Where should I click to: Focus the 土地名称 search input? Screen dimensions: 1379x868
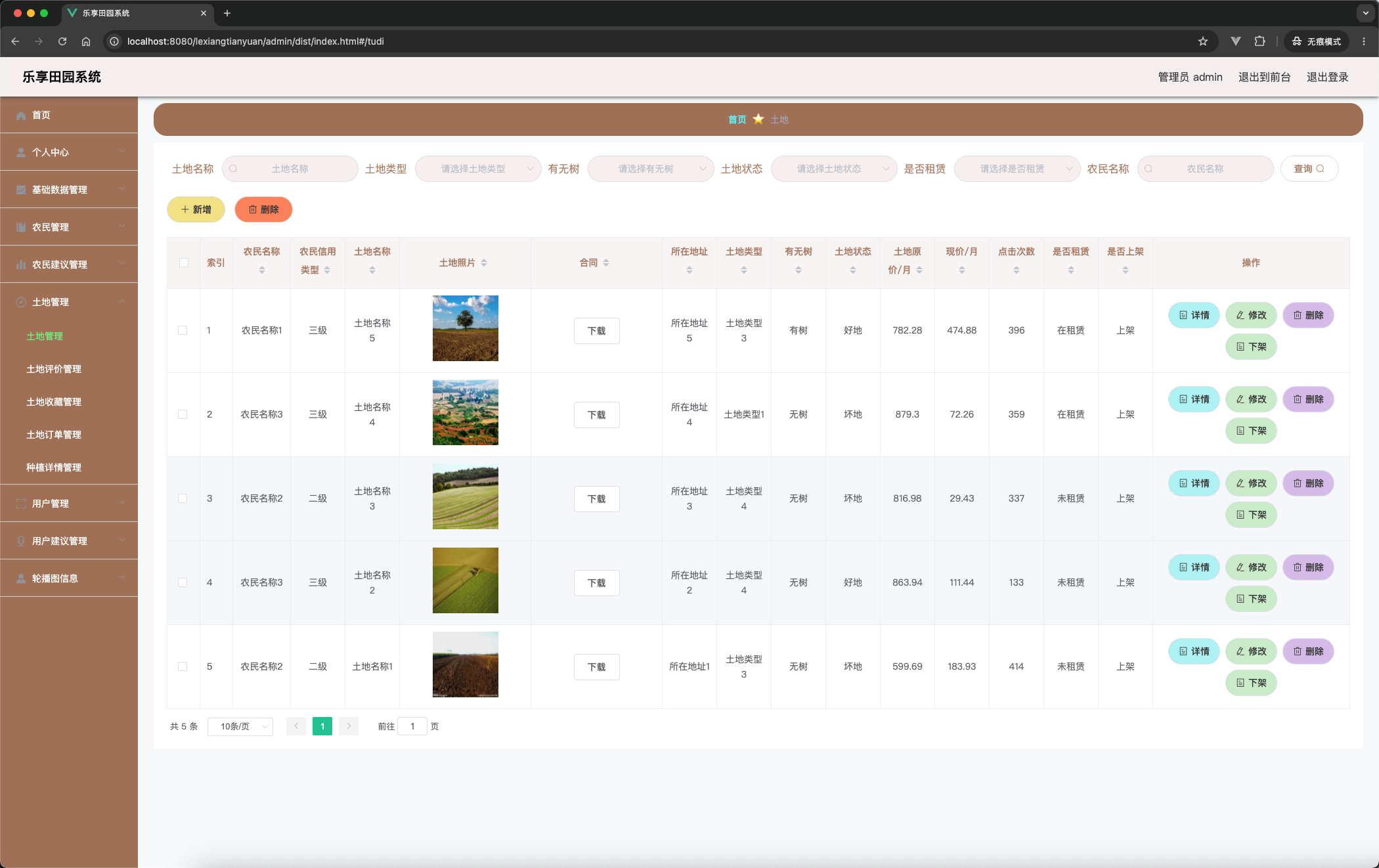(290, 169)
